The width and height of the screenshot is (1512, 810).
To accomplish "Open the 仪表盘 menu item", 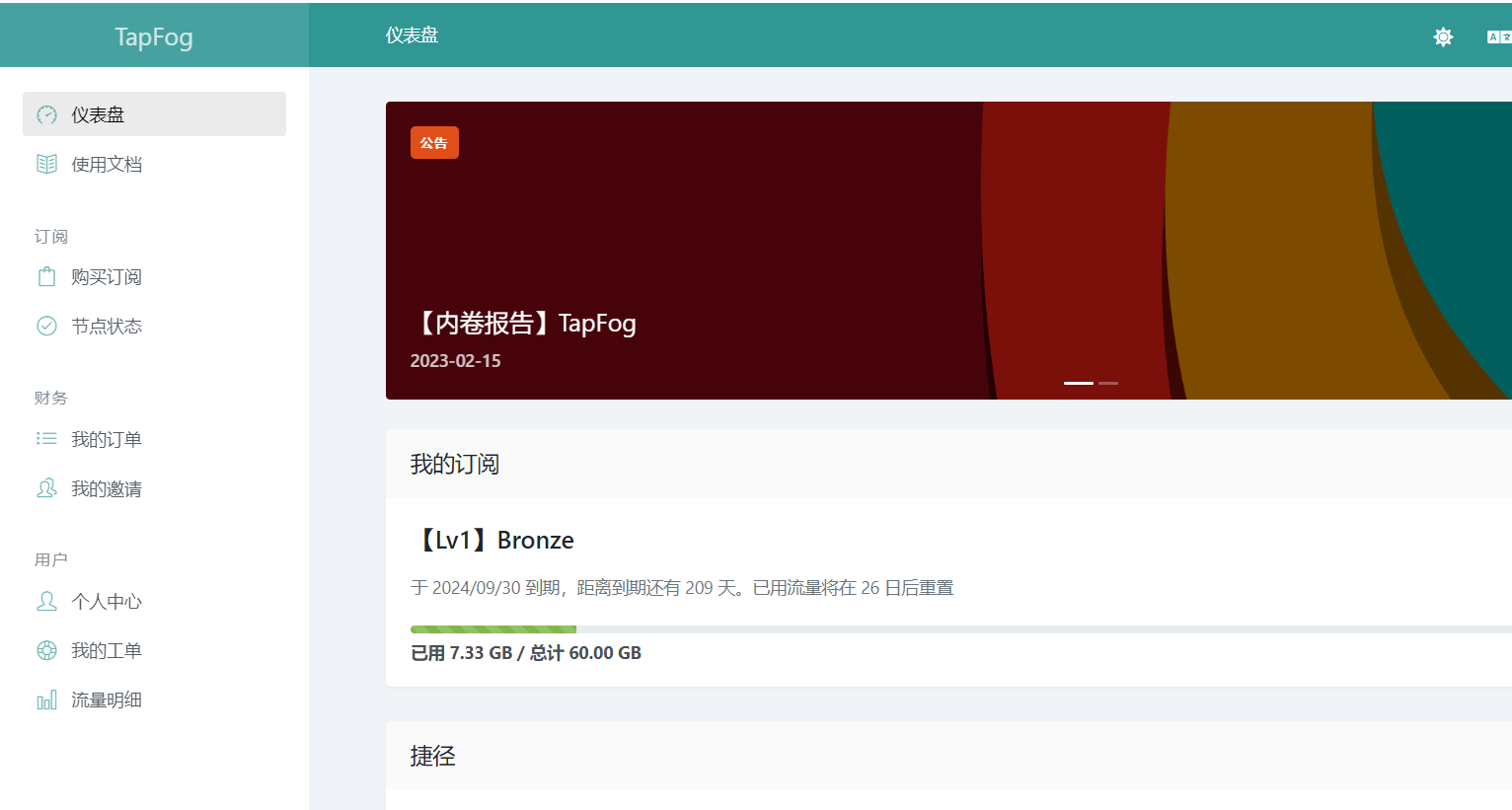I will tap(154, 114).
